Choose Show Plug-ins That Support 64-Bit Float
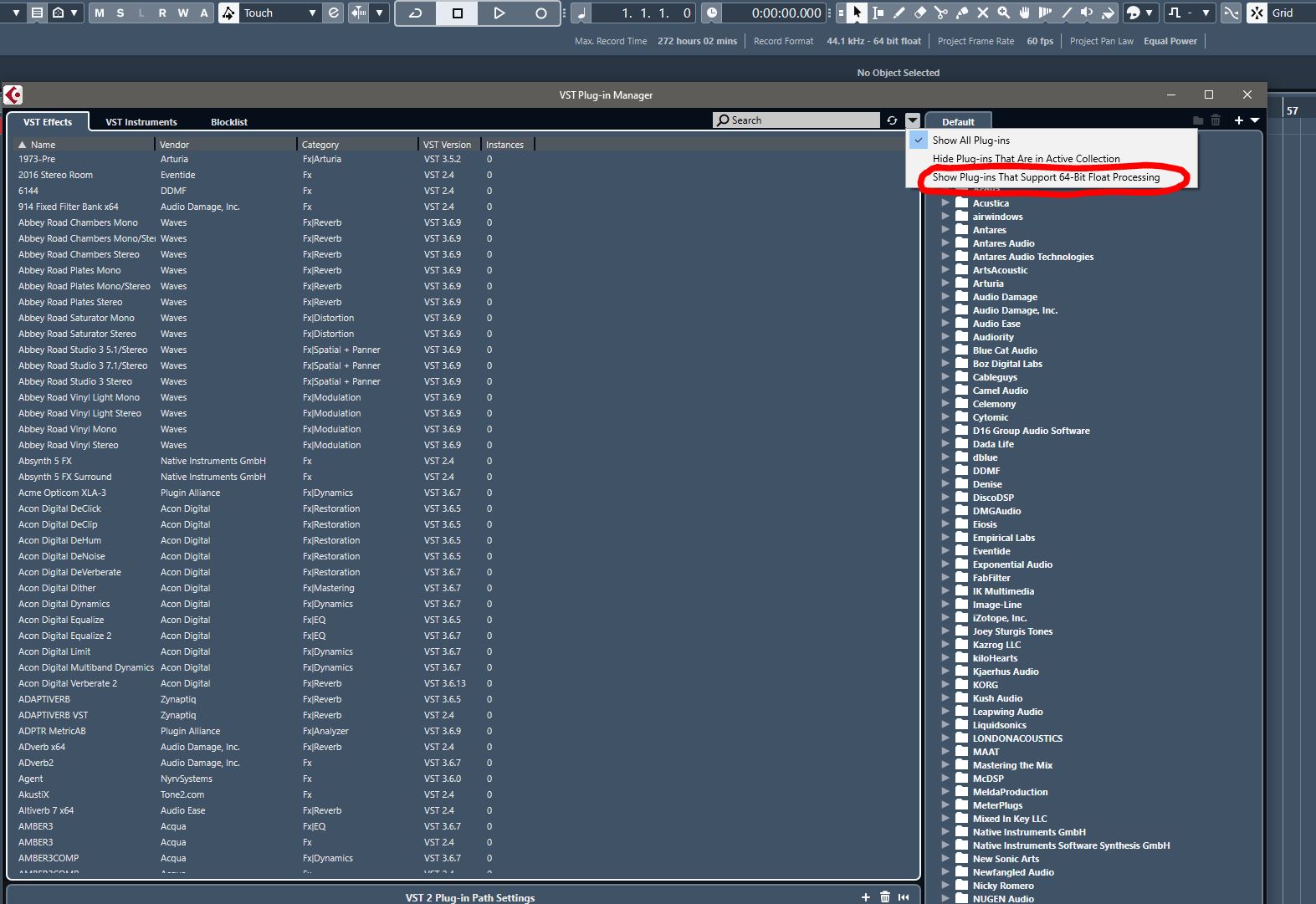The image size is (1316, 904). [x=1052, y=177]
